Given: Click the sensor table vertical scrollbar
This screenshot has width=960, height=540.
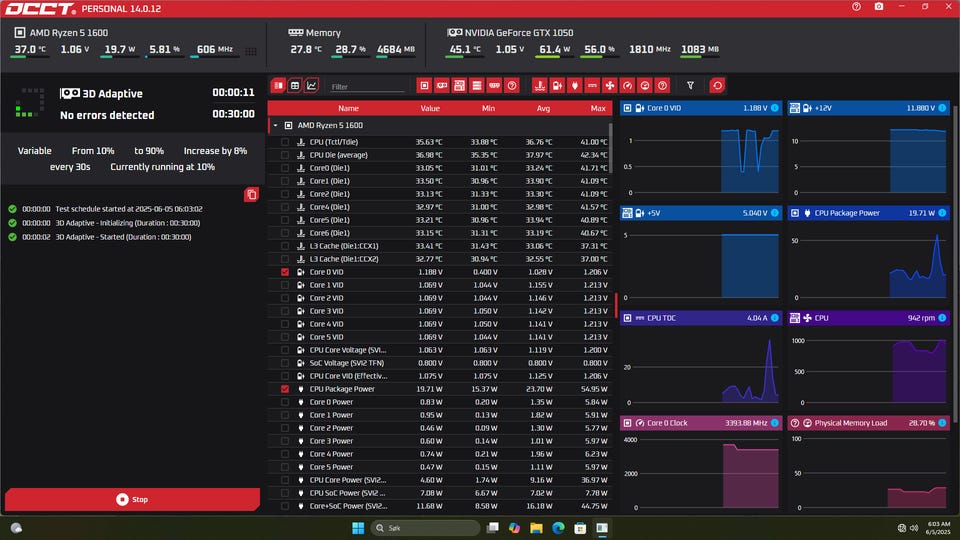Looking at the screenshot, I should click(x=610, y=148).
